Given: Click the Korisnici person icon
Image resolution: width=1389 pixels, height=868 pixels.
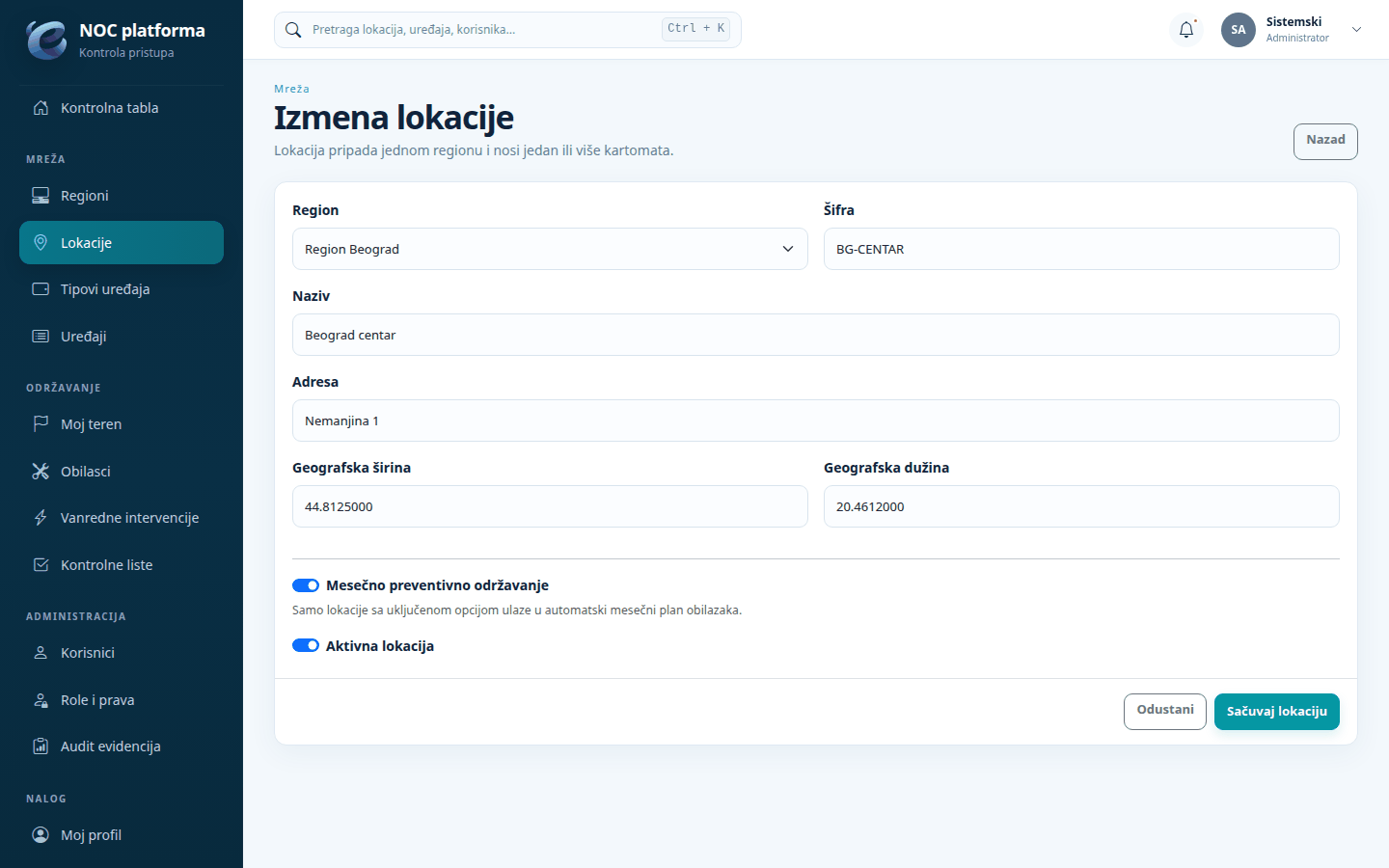Looking at the screenshot, I should tap(41, 653).
